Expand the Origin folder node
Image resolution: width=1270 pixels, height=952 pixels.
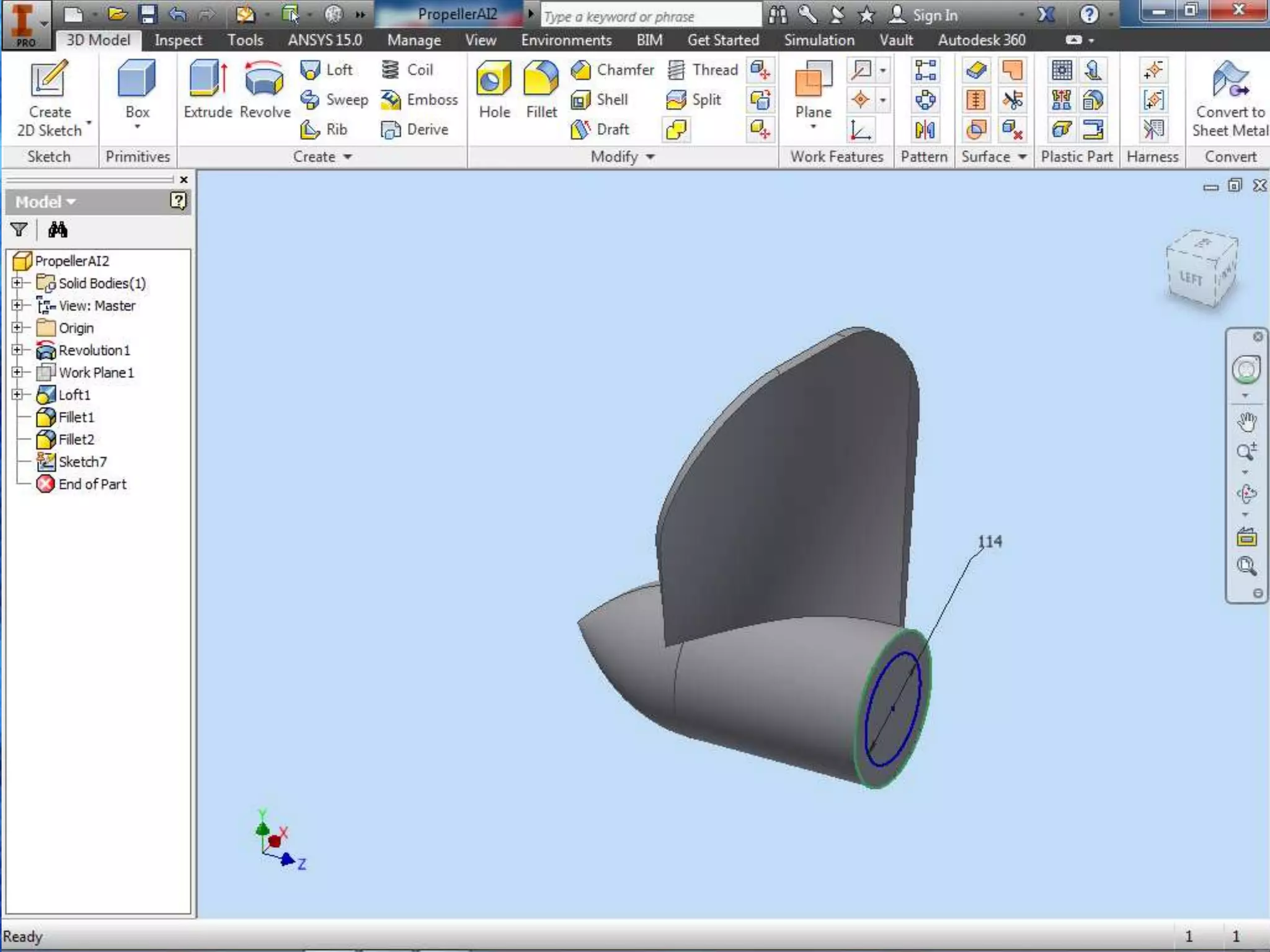point(17,328)
